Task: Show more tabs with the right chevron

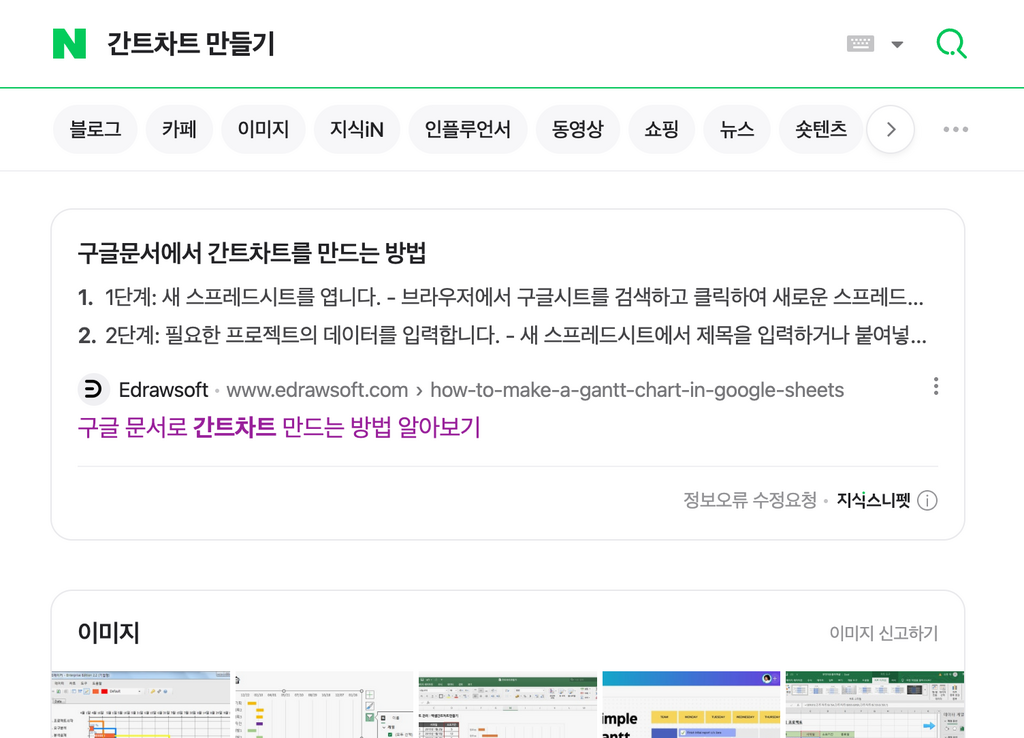Action: click(891, 129)
